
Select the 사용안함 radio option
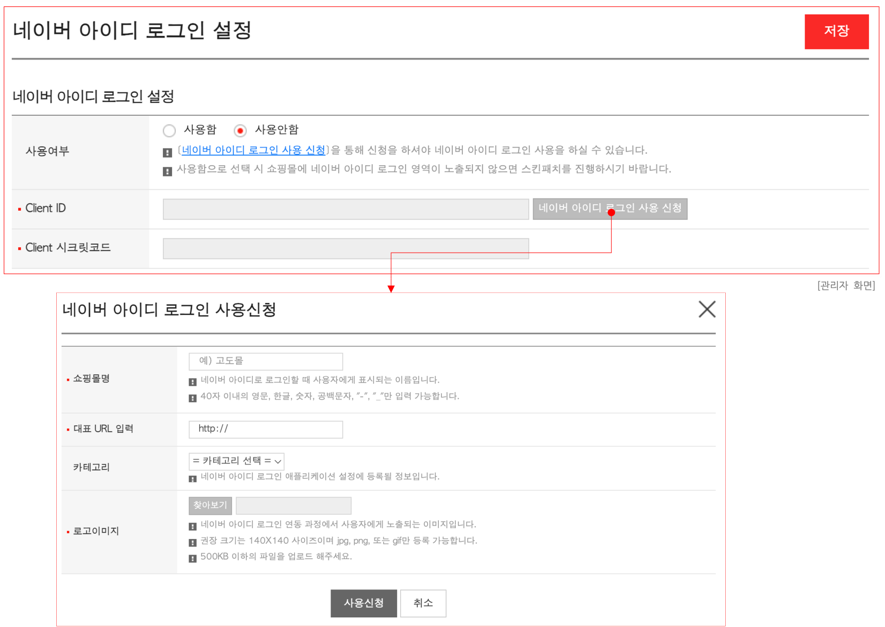240,131
